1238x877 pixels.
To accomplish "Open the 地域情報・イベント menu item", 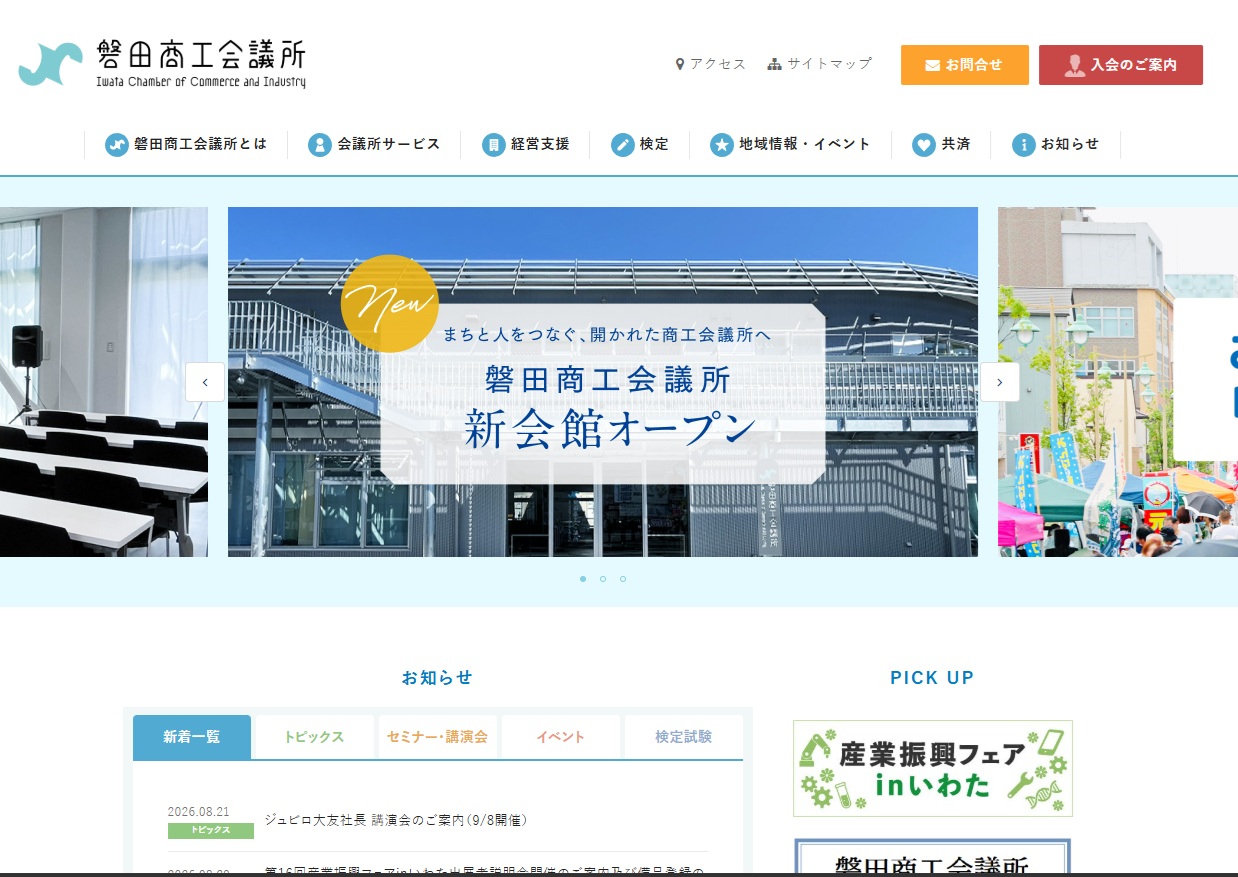I will [x=790, y=145].
